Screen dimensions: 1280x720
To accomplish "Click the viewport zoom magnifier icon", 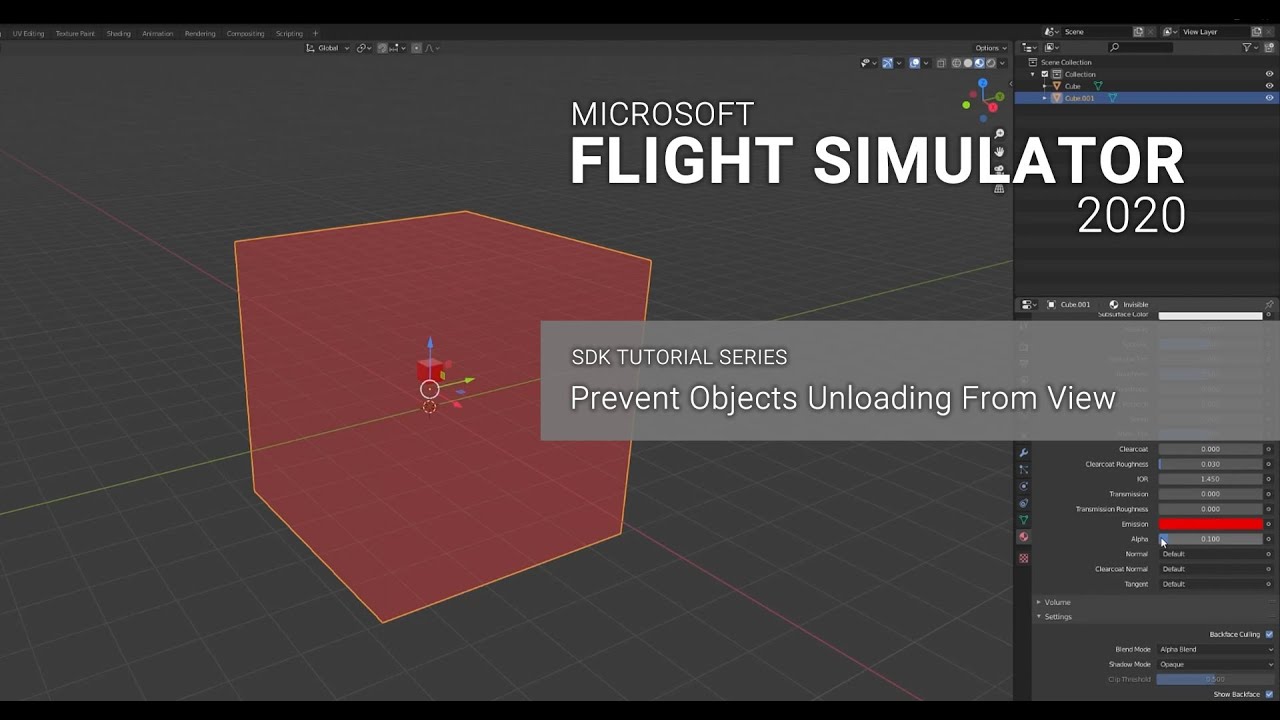I will (999, 134).
